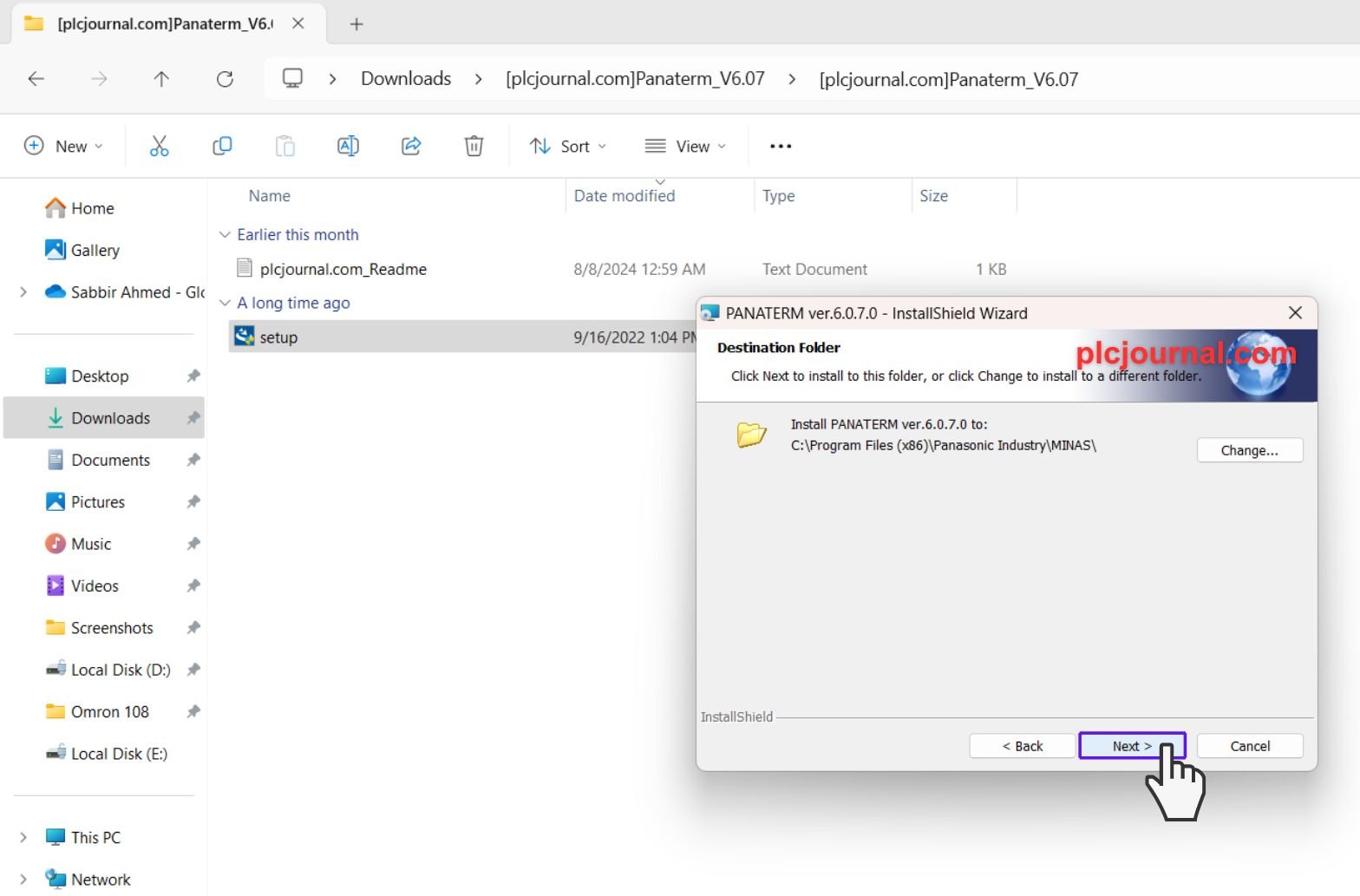Click Next in the InstallShield Wizard
The width and height of the screenshot is (1360, 896).
point(1132,746)
